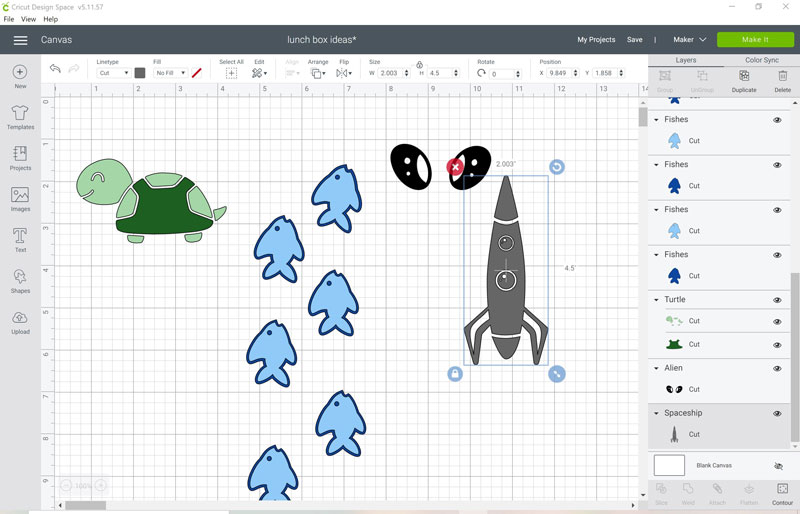800x514 pixels.
Task: Select the turtle image on canvas
Action: coord(151,201)
